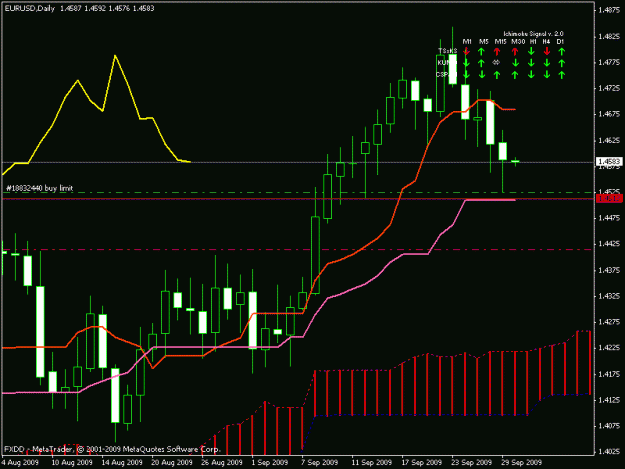Click the 11 Sep 2009 date label
The image size is (625, 469).
371,462
